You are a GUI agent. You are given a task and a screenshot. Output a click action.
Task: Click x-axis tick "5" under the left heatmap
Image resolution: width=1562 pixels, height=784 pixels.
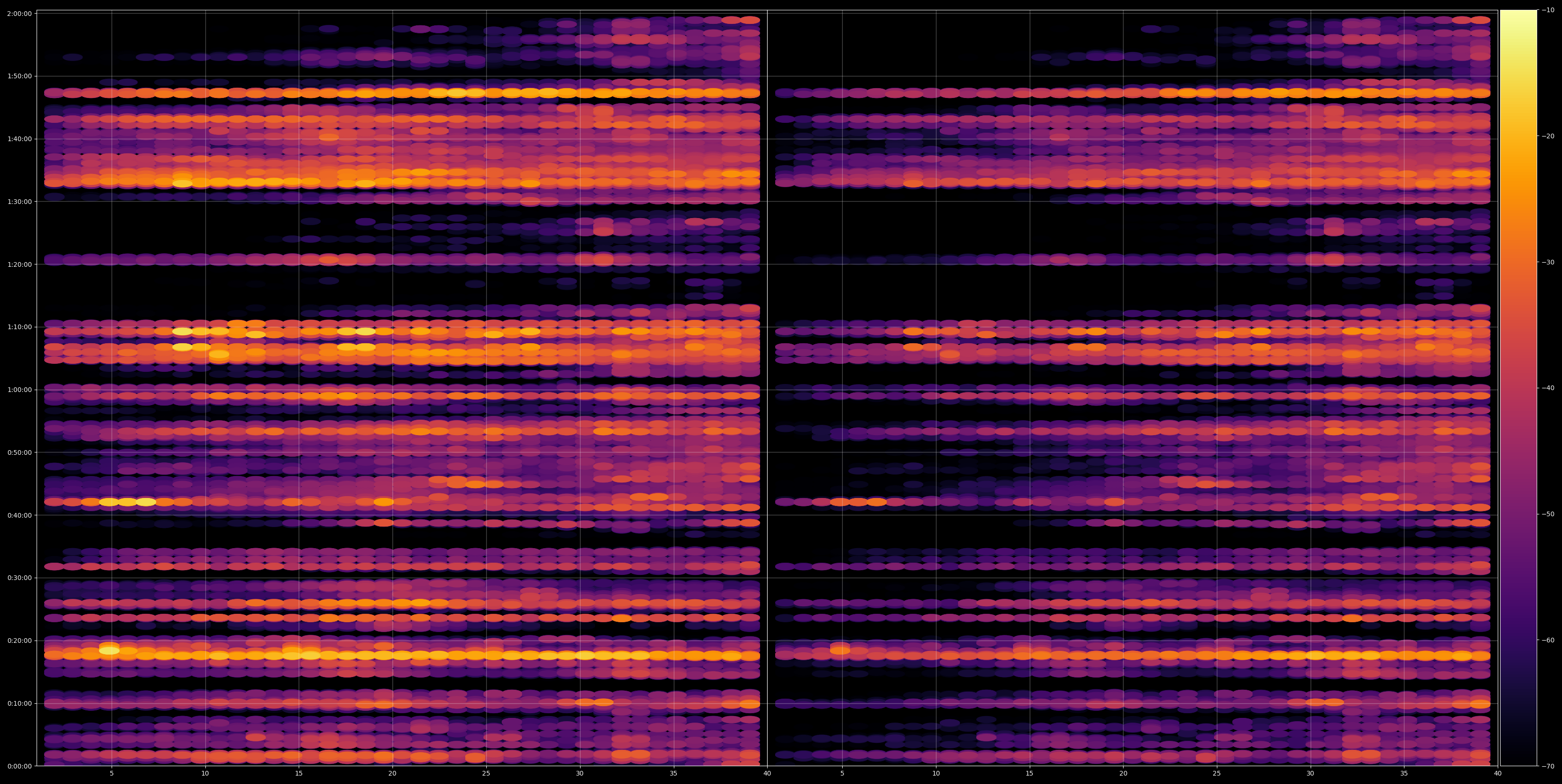tap(112, 774)
